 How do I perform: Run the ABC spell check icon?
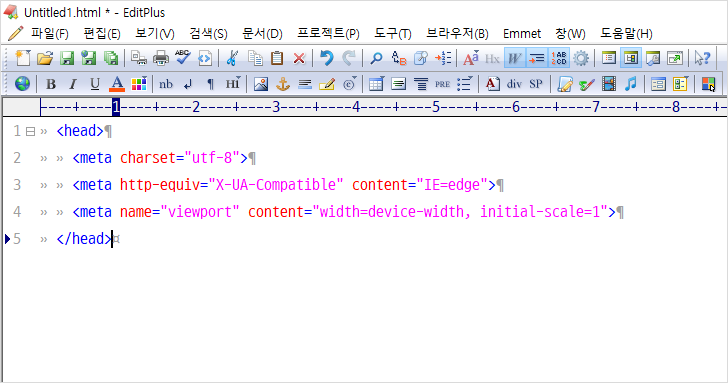pyautogui.click(x=183, y=58)
